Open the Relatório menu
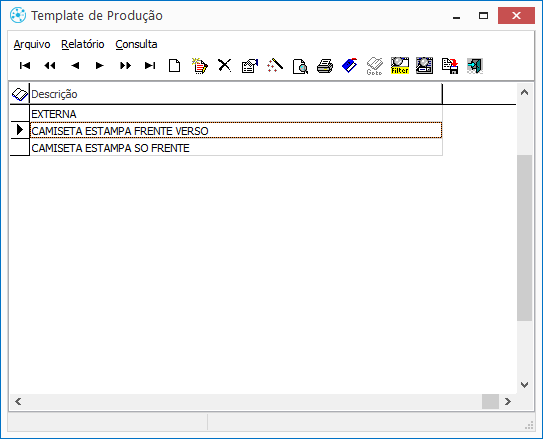This screenshot has height=439, width=543. (83, 44)
